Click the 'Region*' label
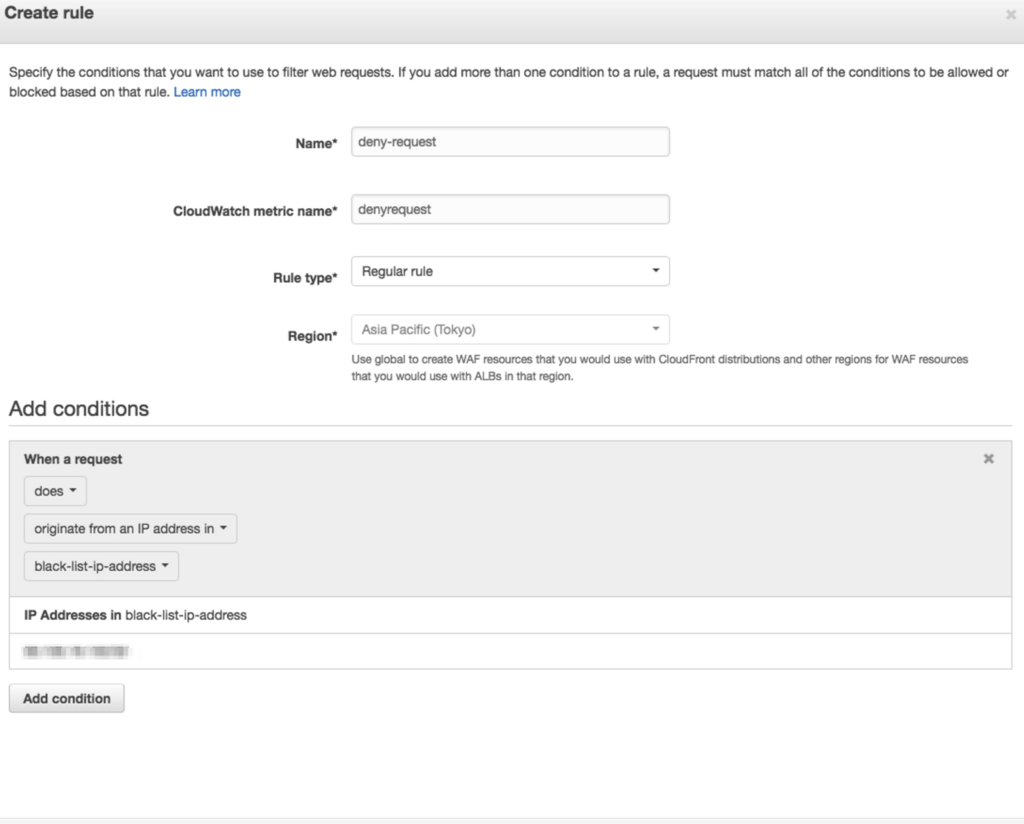 (312, 336)
